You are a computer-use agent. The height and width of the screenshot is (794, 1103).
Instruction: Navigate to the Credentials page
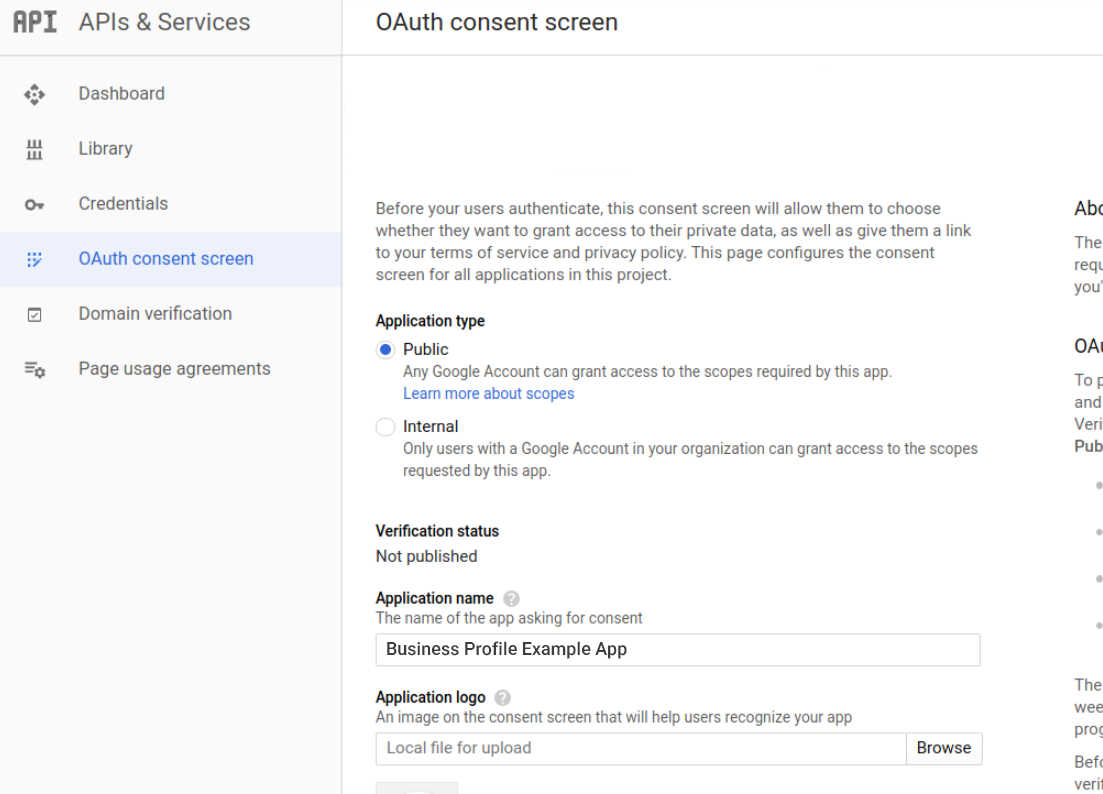(x=123, y=203)
